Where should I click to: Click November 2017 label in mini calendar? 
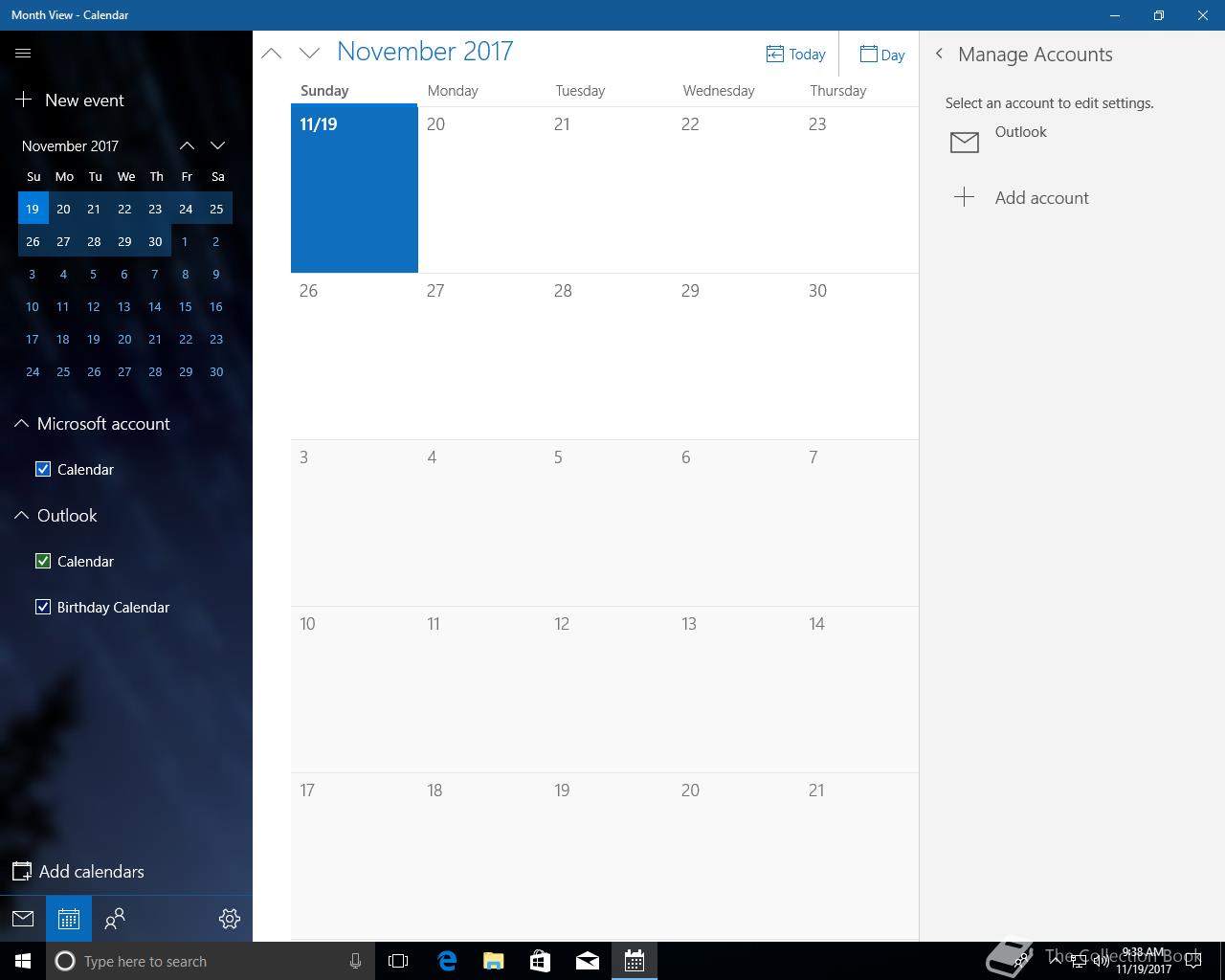coord(70,145)
